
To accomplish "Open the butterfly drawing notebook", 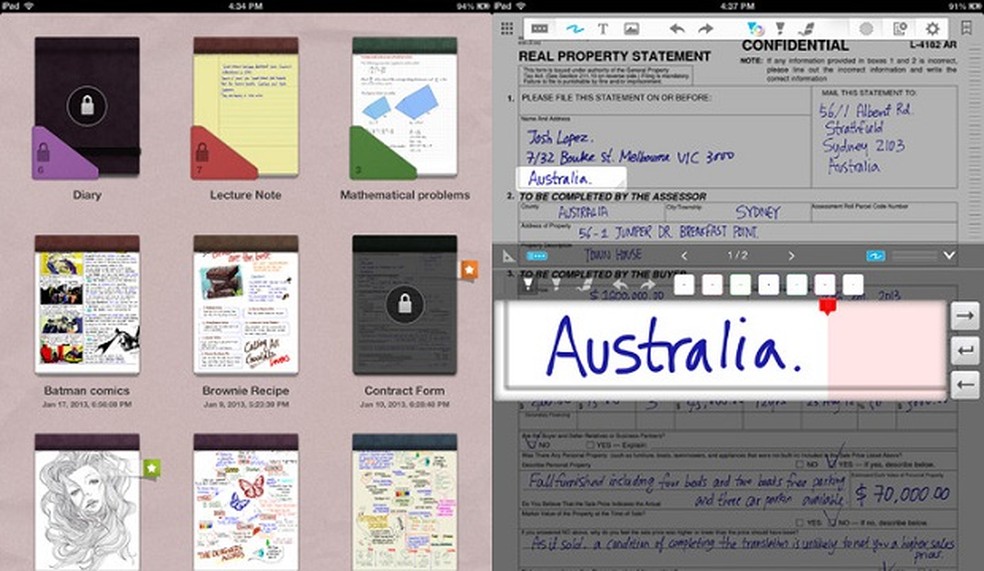I will click(x=246, y=502).
